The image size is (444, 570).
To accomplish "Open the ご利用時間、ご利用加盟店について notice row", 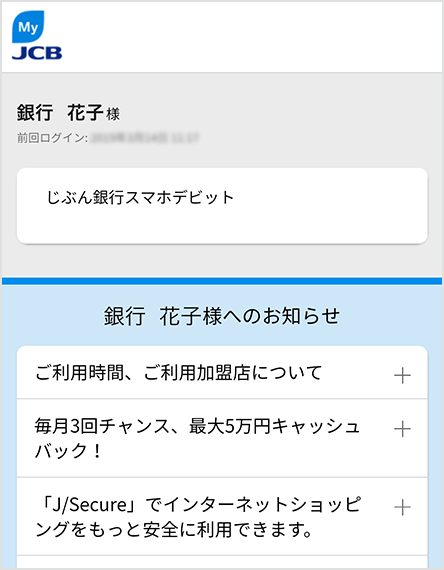I will (x=222, y=373).
